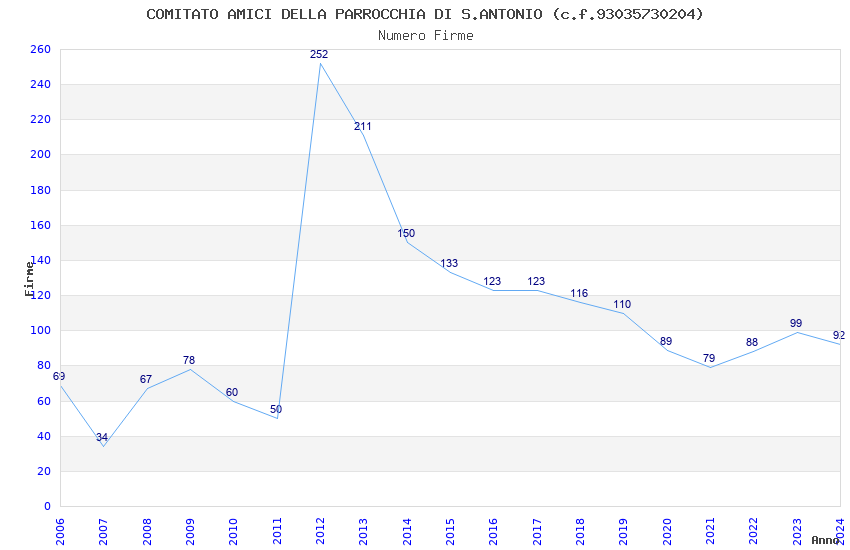
Task: Select the 89 data label
Action: click(666, 341)
